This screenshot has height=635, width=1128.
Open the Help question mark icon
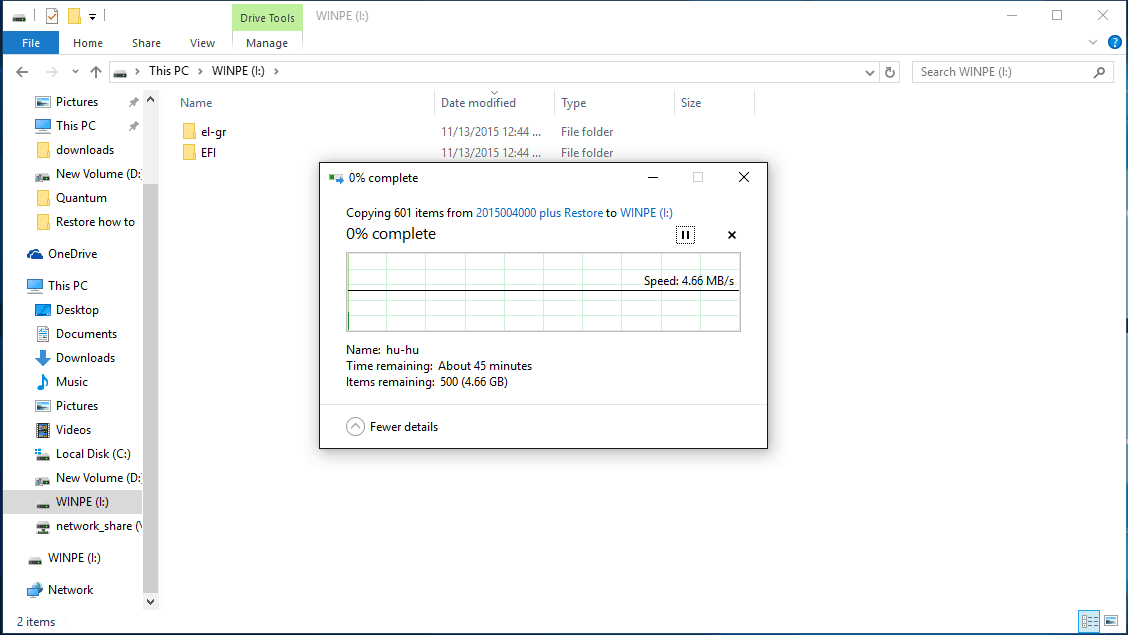pyautogui.click(x=1114, y=43)
